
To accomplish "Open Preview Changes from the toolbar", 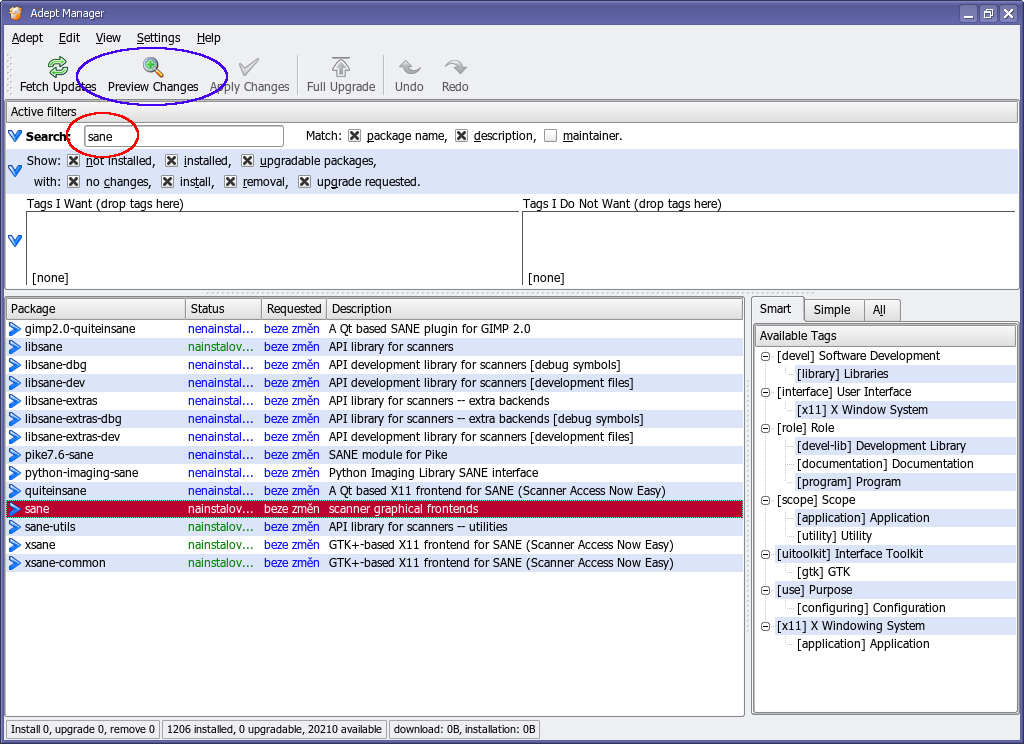I will tap(153, 68).
